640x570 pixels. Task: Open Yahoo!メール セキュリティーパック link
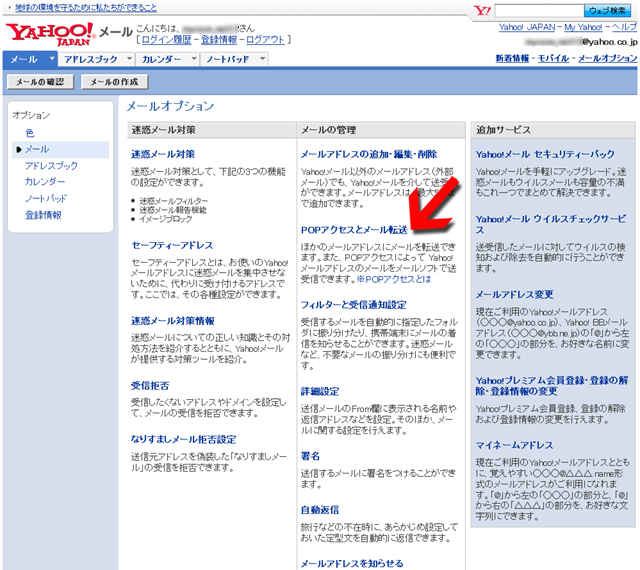(x=545, y=154)
